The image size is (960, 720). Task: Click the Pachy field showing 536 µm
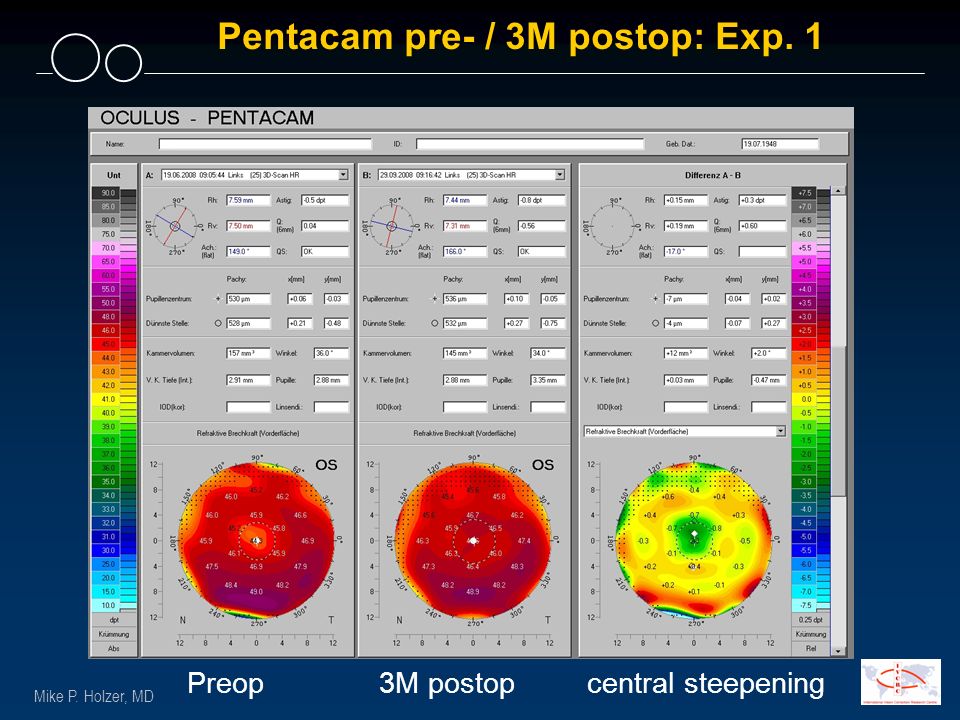(465, 299)
